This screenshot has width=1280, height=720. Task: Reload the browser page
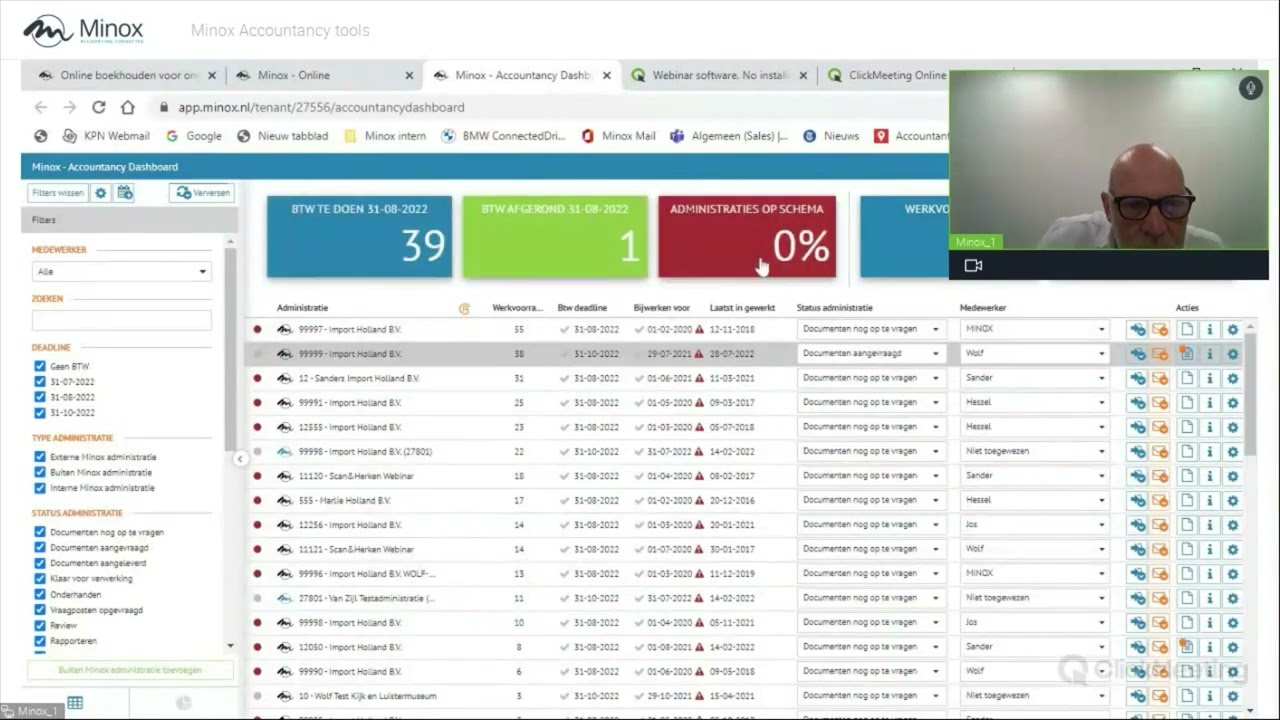pyautogui.click(x=98, y=107)
